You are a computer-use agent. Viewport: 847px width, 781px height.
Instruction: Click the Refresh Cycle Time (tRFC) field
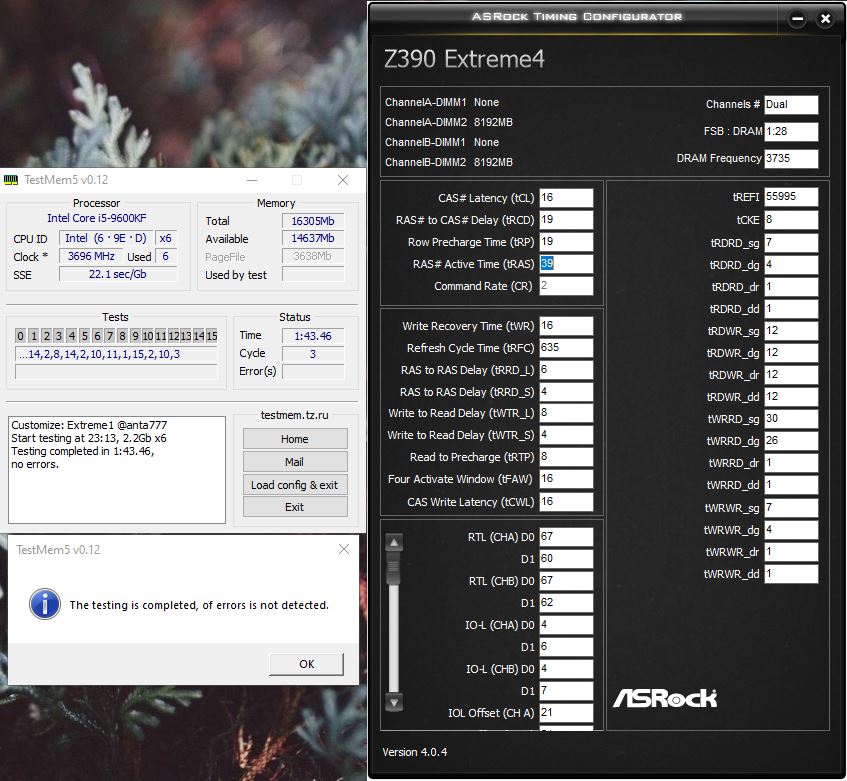click(x=566, y=348)
